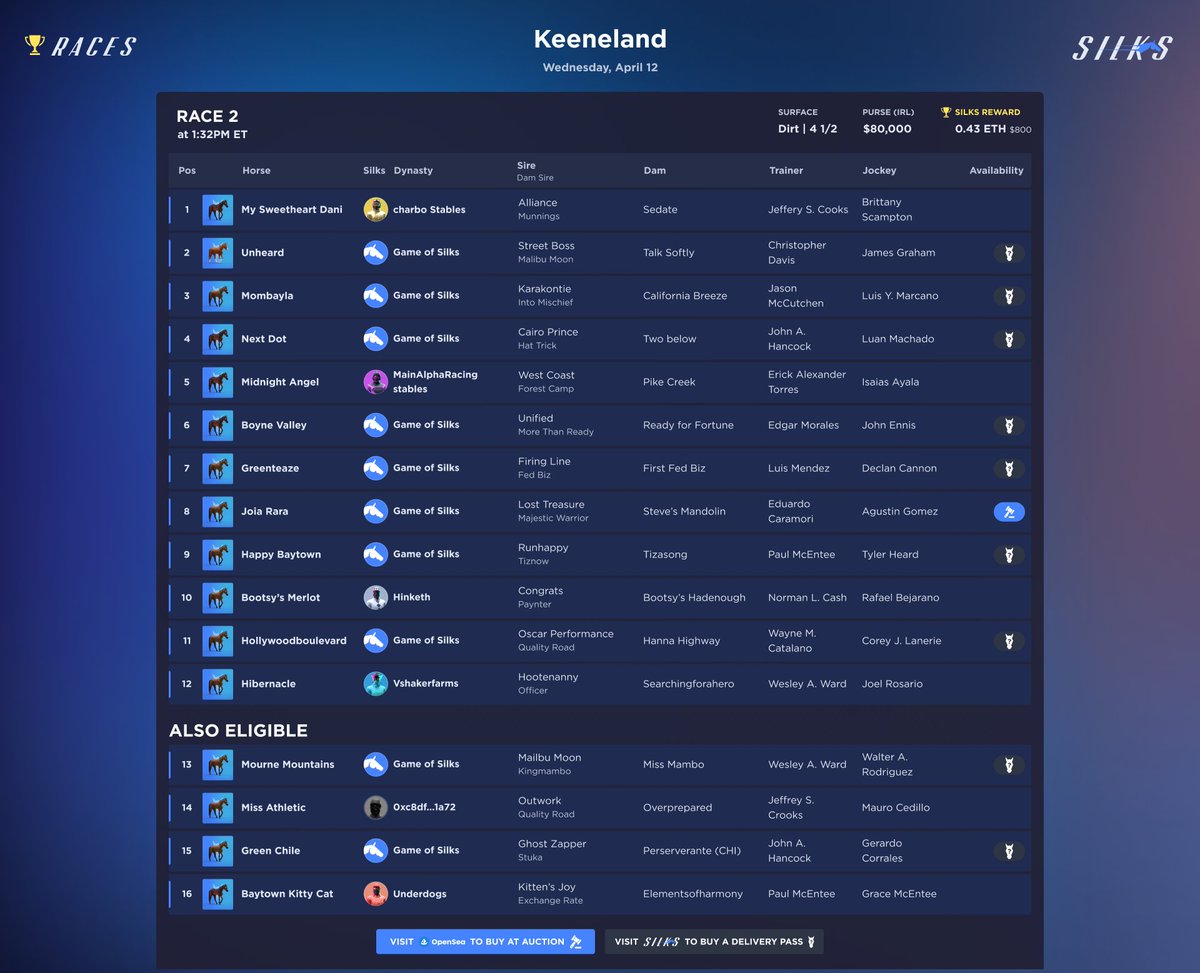
Task: Click the MainAlphaRacing stables avatar
Action: tap(375, 382)
